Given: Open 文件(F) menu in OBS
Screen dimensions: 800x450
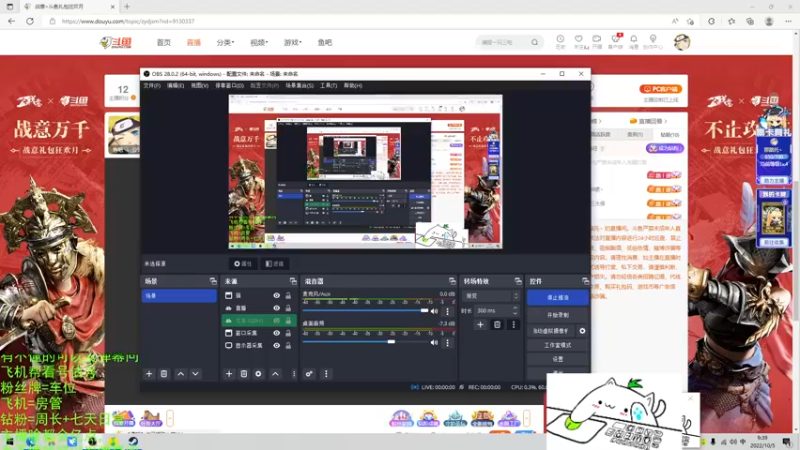Looking at the screenshot, I should point(152,86).
